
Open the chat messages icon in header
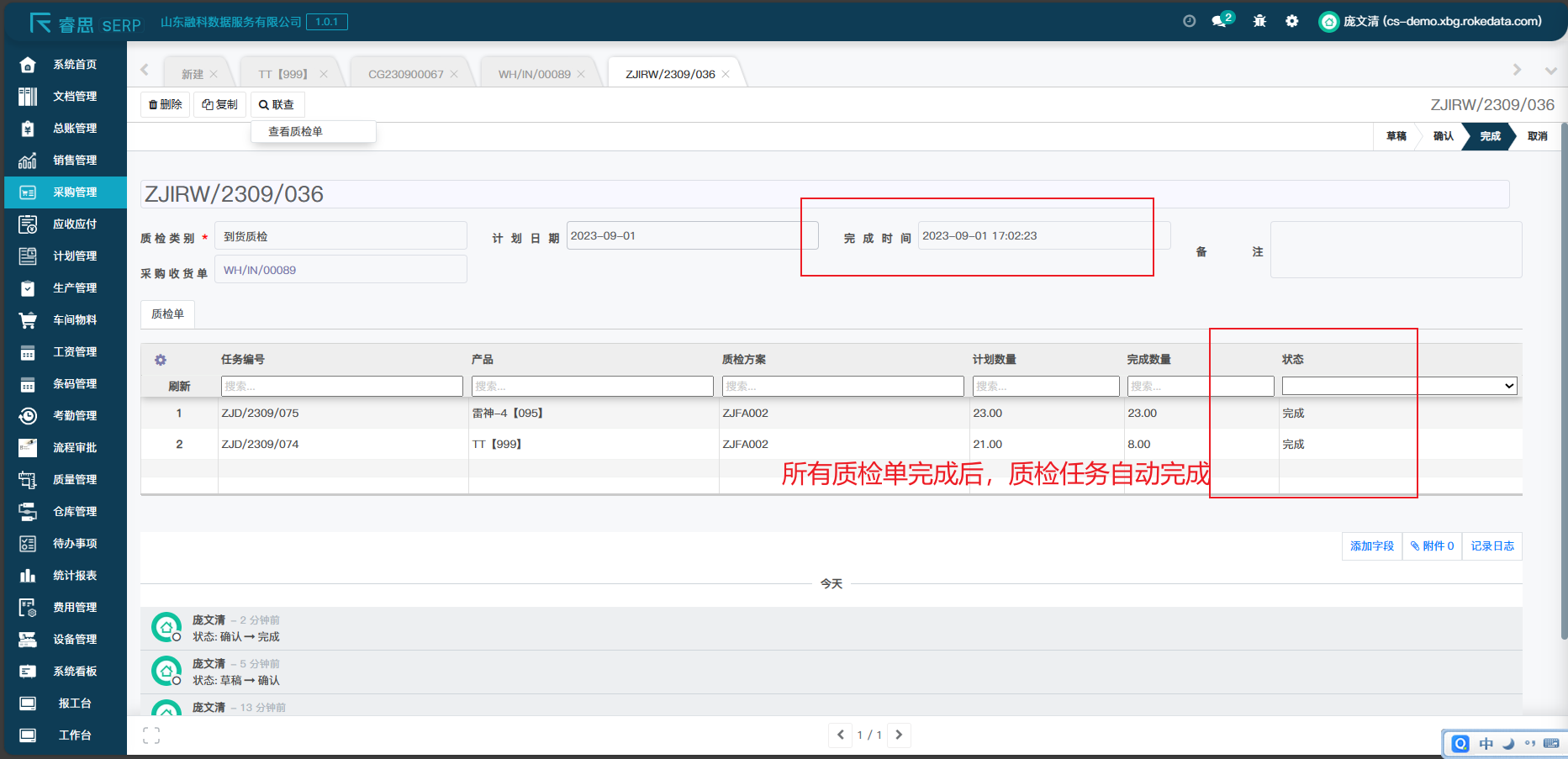coord(1220,21)
